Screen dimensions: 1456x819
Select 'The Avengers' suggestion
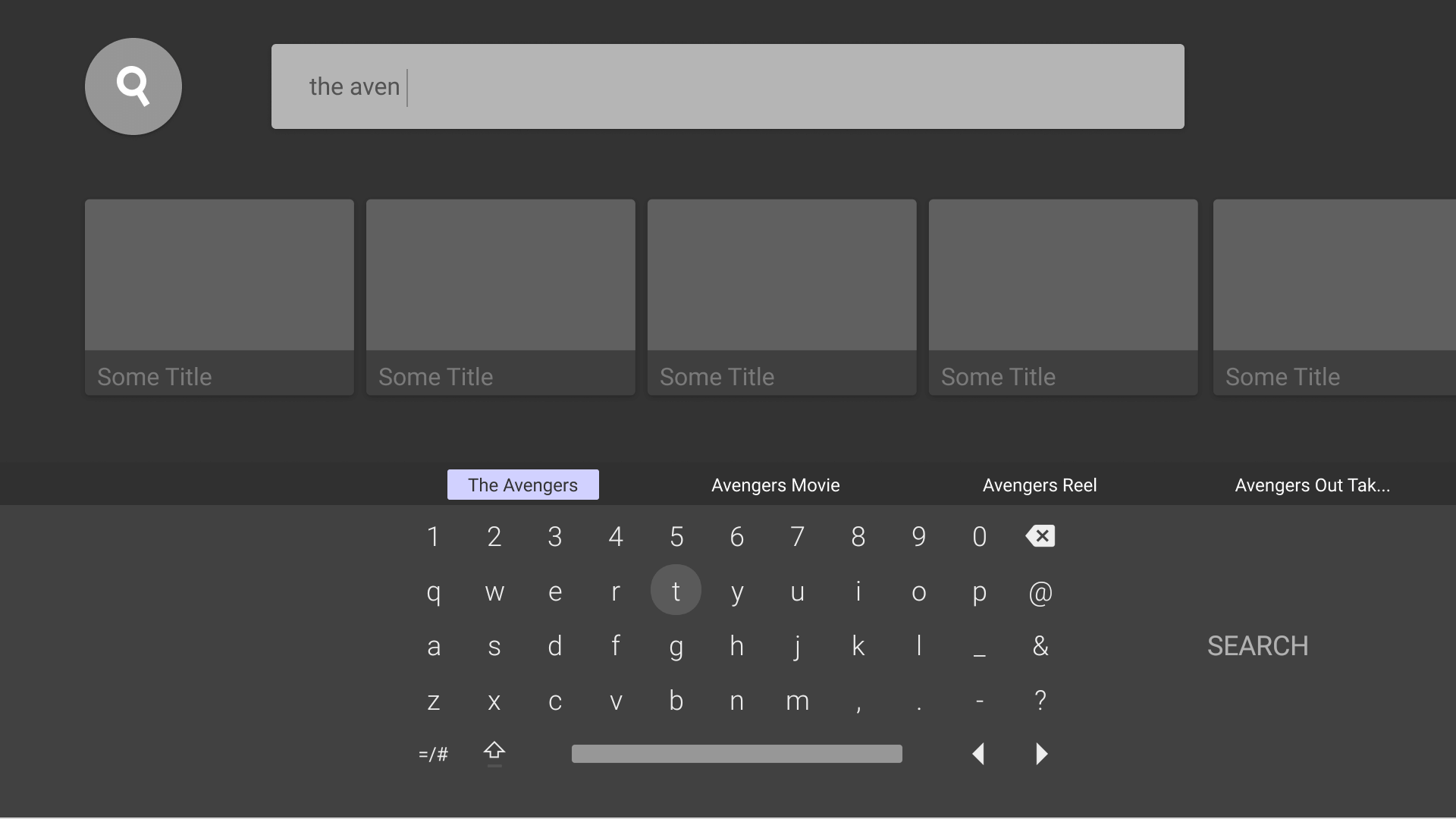point(523,485)
